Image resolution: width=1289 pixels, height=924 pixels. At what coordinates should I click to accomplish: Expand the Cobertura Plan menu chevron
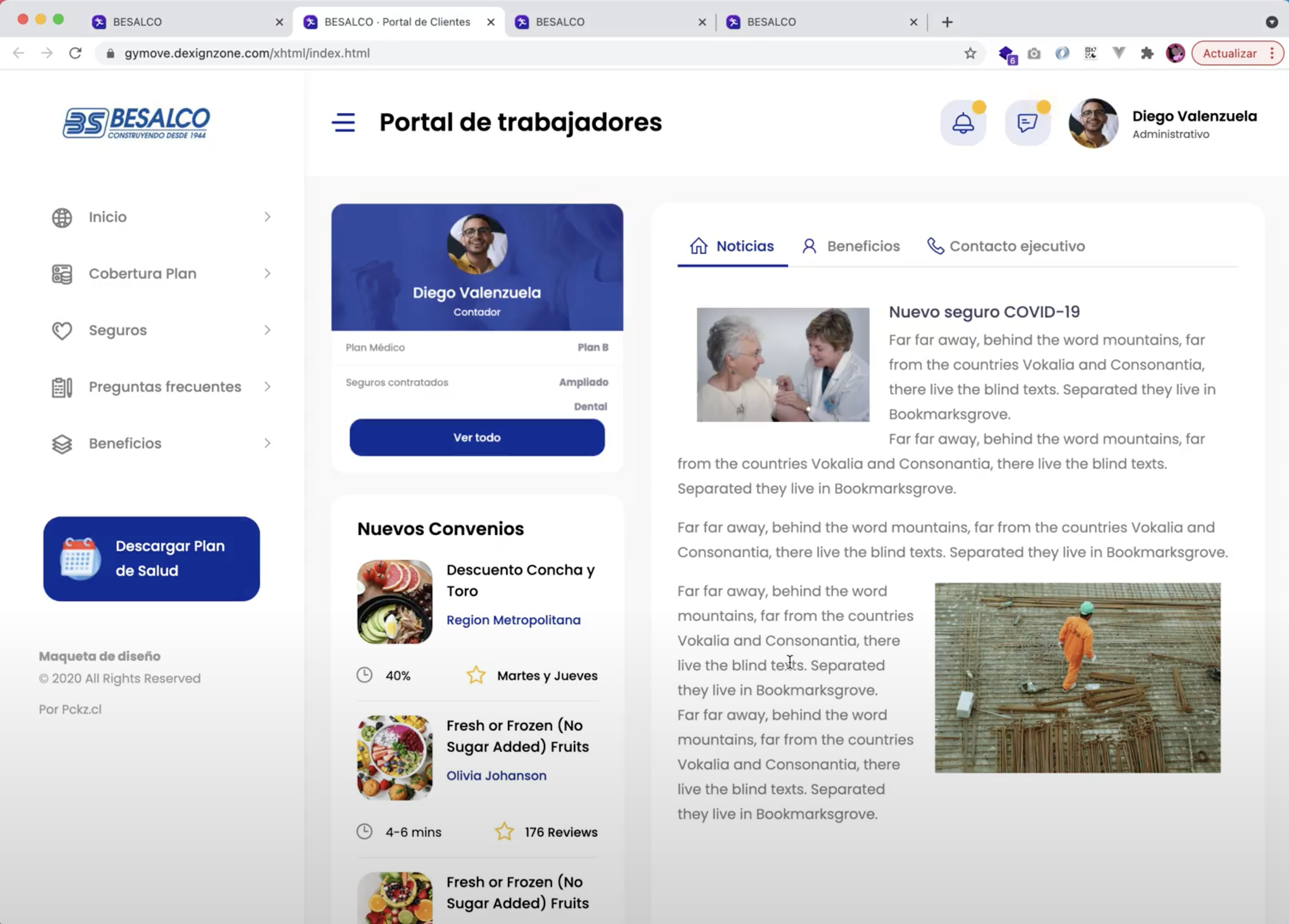click(x=267, y=274)
